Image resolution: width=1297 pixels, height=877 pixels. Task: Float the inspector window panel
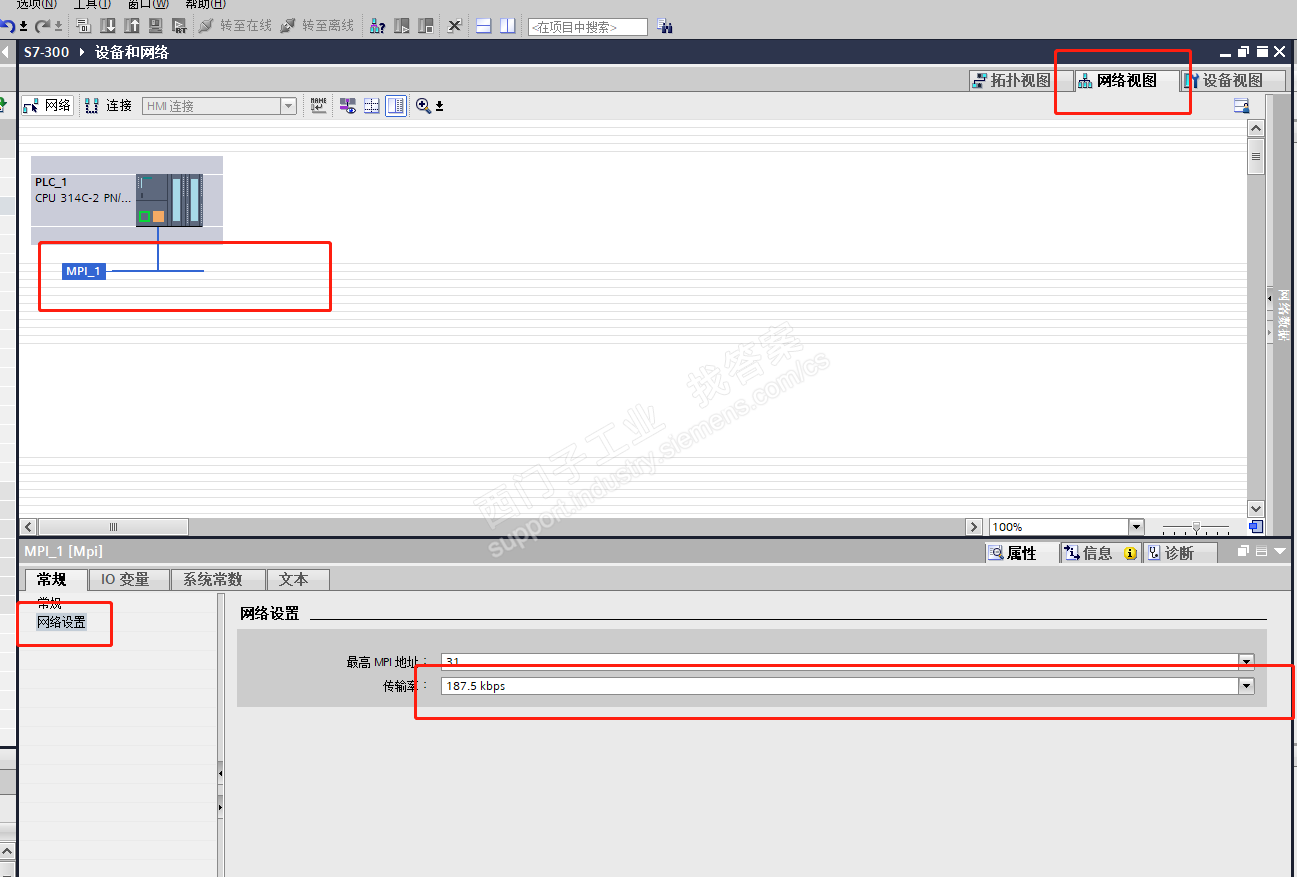(x=1244, y=551)
